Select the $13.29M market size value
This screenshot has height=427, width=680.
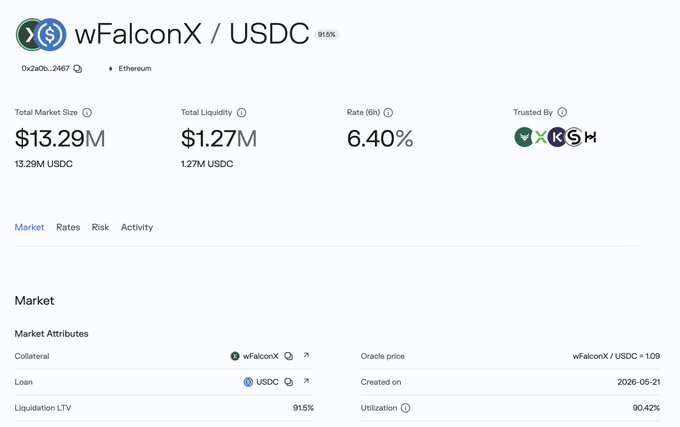[60, 139]
